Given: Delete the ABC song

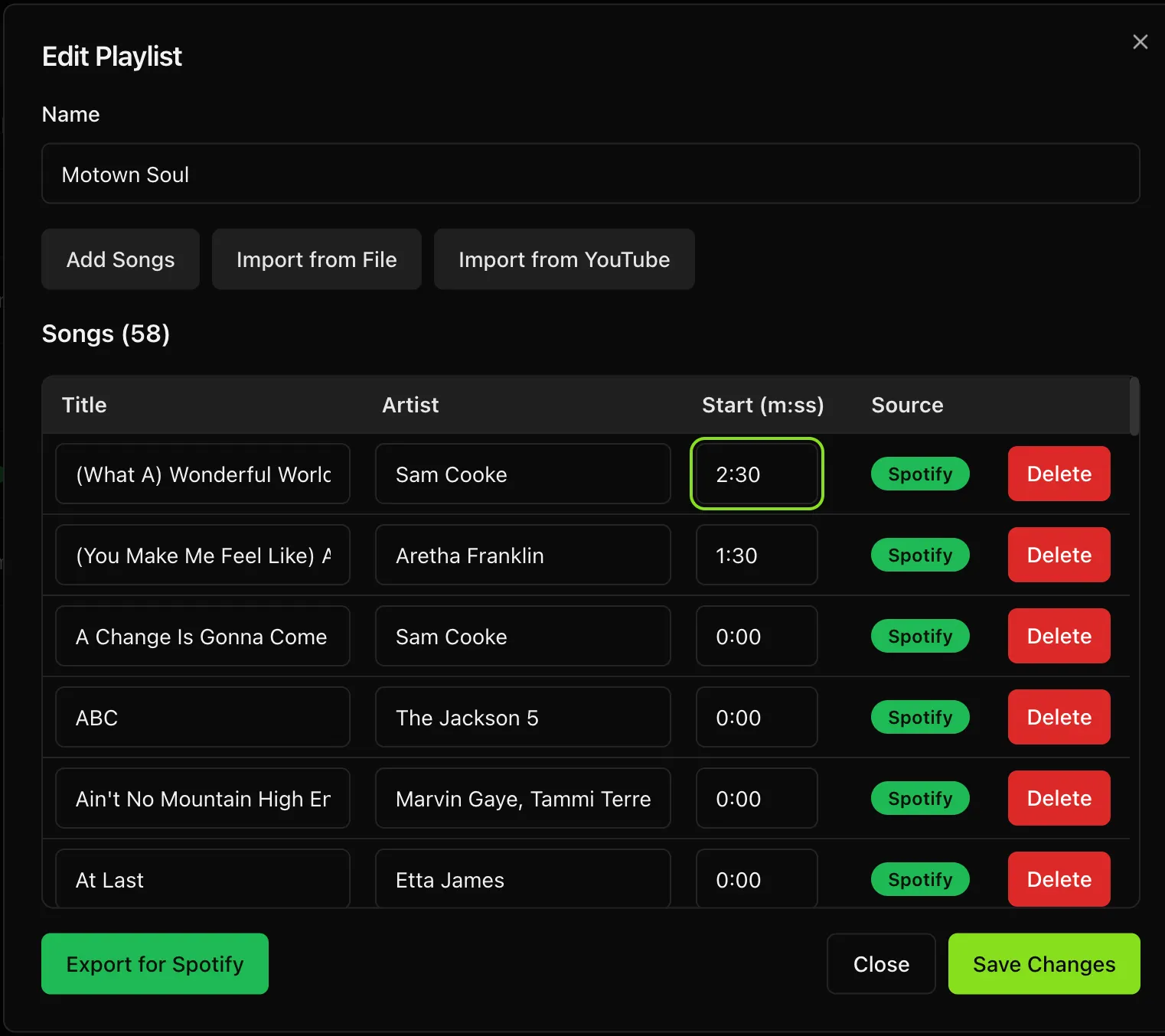Looking at the screenshot, I should (1059, 717).
